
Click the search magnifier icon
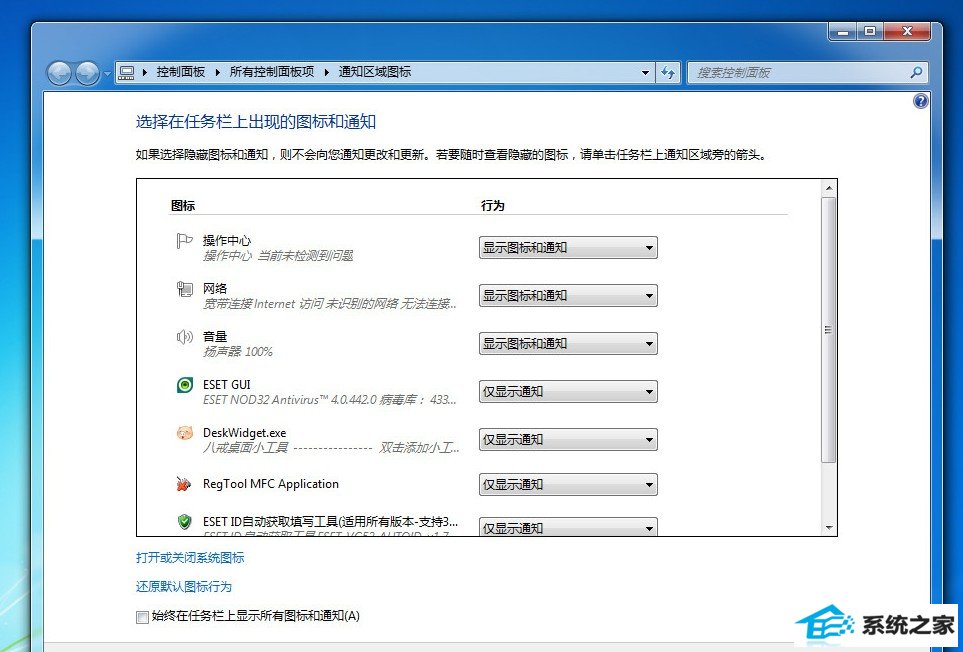[x=916, y=72]
